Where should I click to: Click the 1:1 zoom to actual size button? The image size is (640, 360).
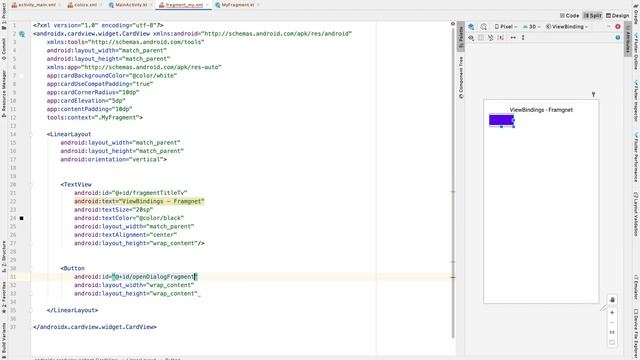point(612,332)
